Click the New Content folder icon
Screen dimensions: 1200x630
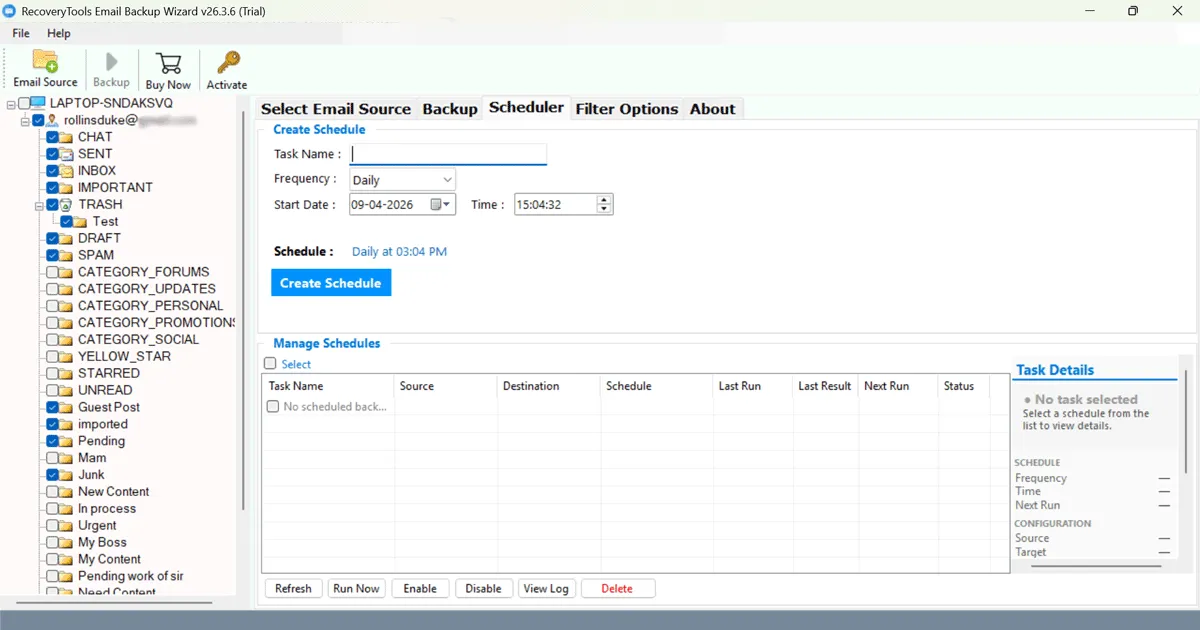pos(68,492)
